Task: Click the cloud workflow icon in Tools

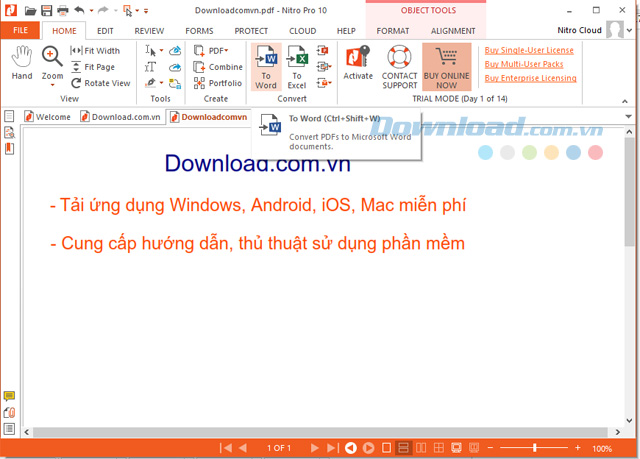Action: coord(175,83)
